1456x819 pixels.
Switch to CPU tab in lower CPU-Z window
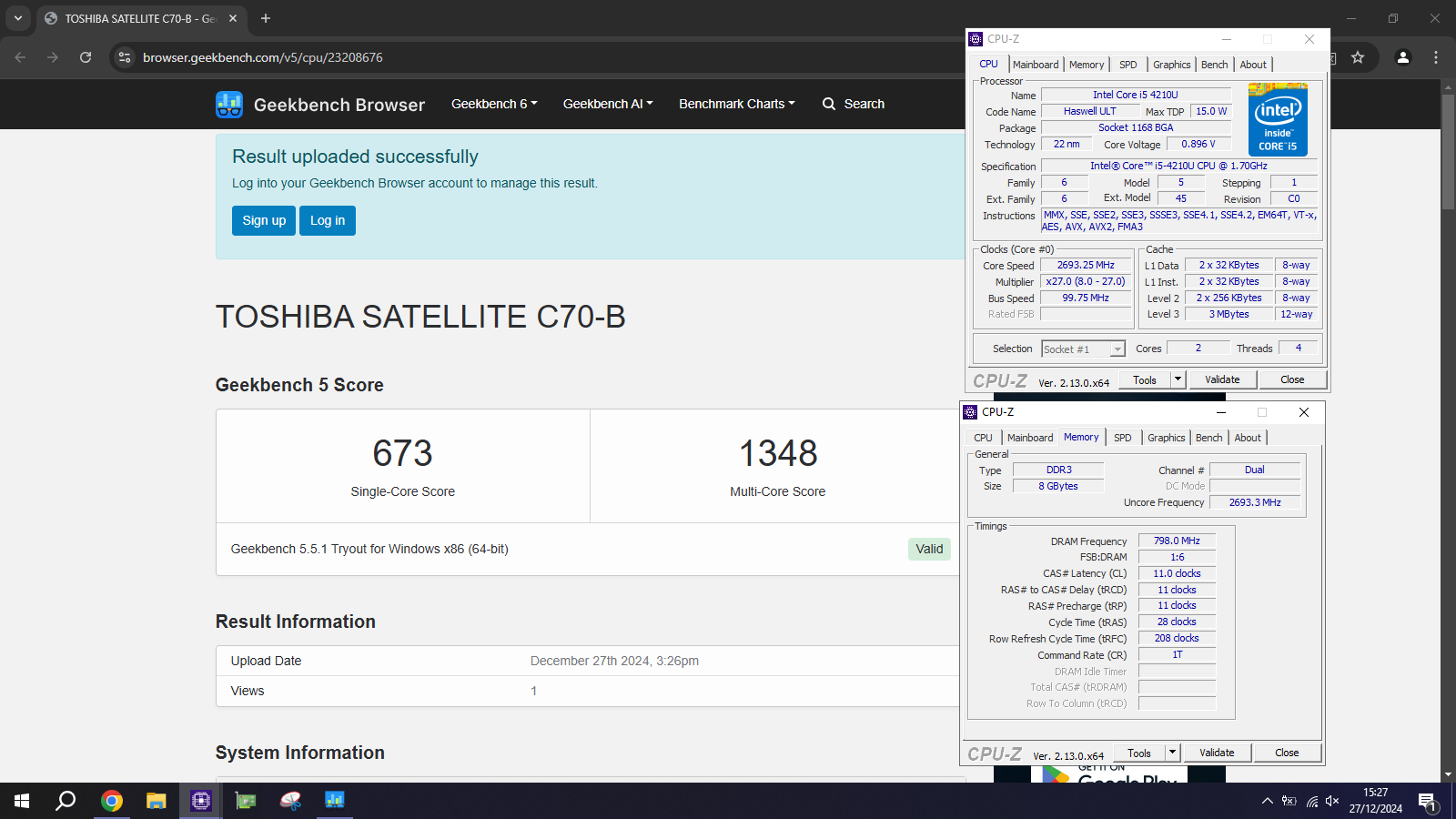pos(983,438)
